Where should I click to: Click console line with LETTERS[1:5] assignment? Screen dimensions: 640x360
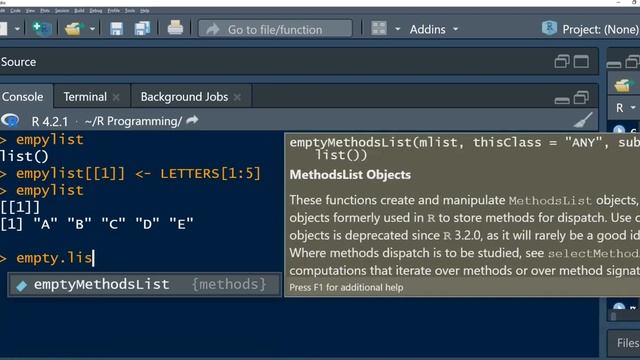(138, 174)
